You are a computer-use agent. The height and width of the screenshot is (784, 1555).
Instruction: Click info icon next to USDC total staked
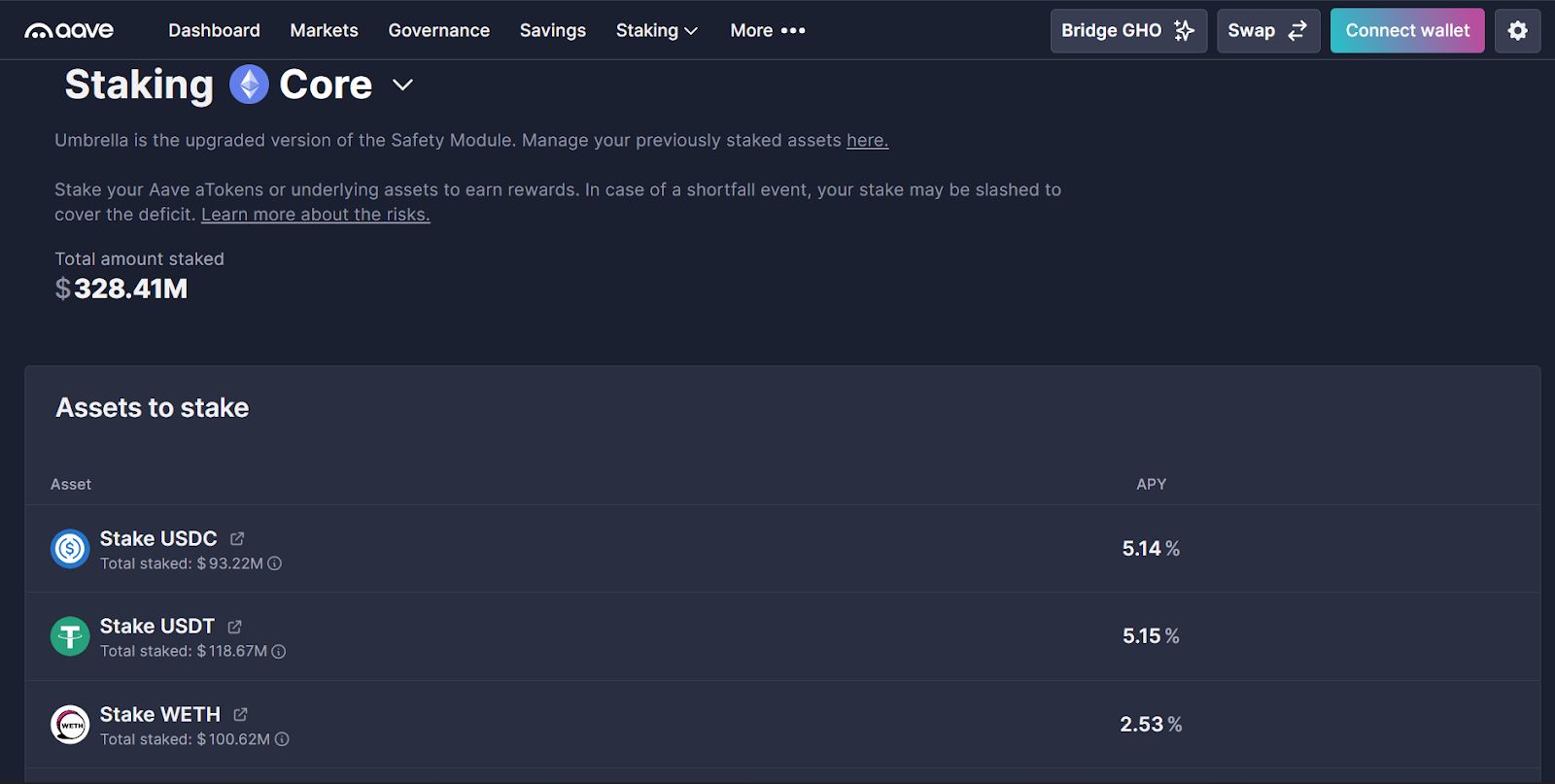[x=275, y=563]
